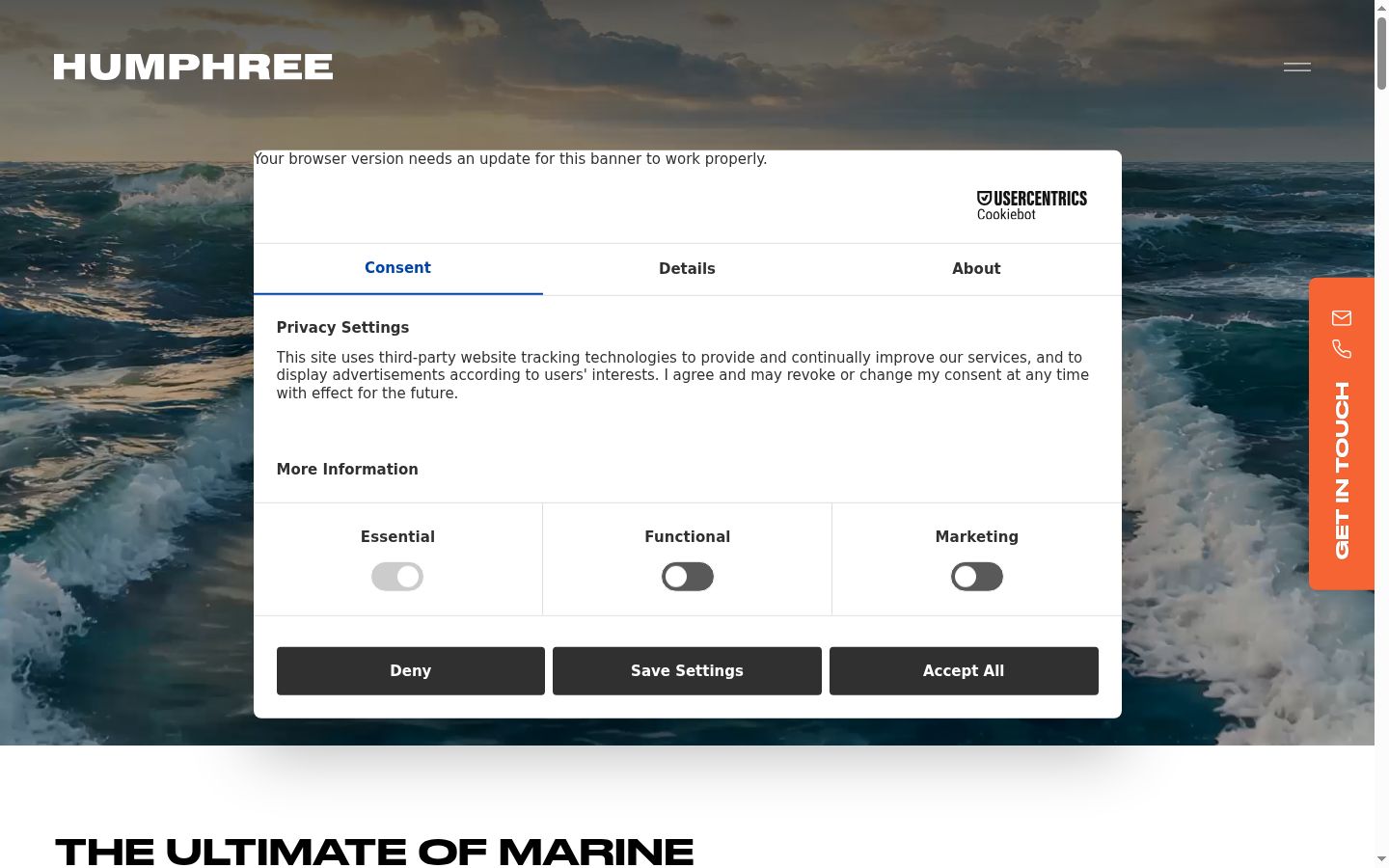Toggle the Essential cookies switch
The width and height of the screenshot is (1389, 868).
pos(397,577)
